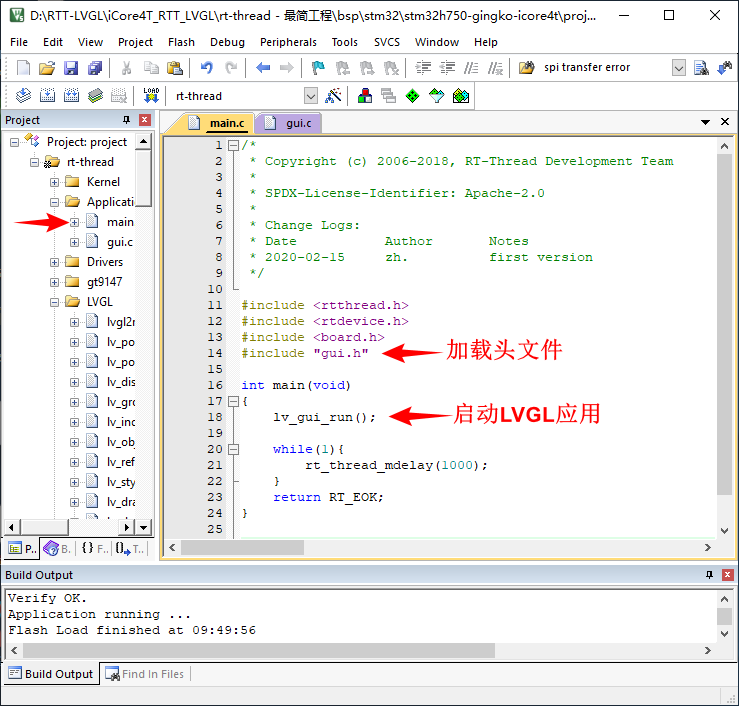Click the Save file icon in toolbar

[71, 68]
